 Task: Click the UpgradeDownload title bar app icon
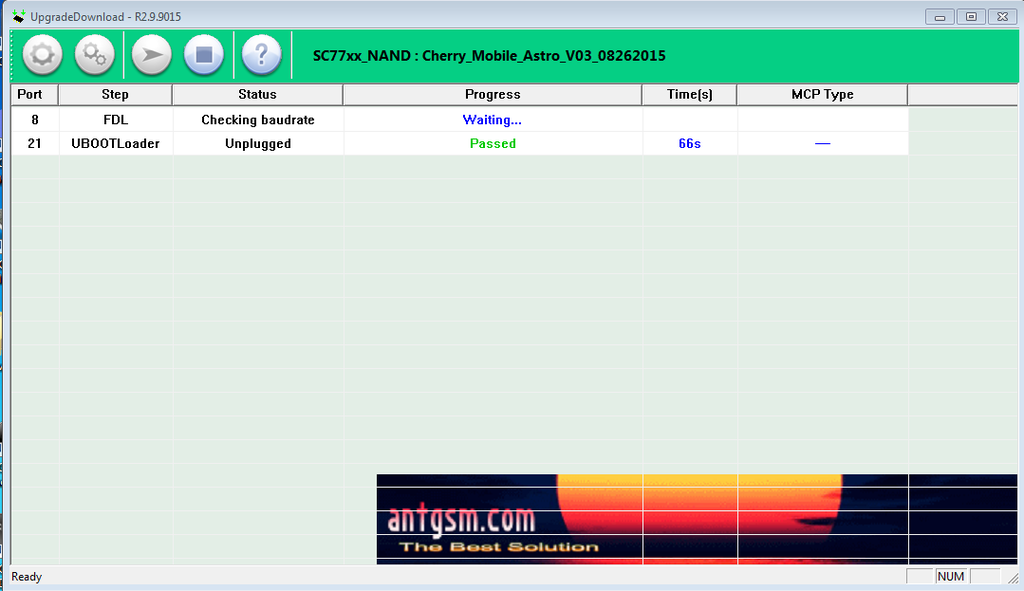18,16
